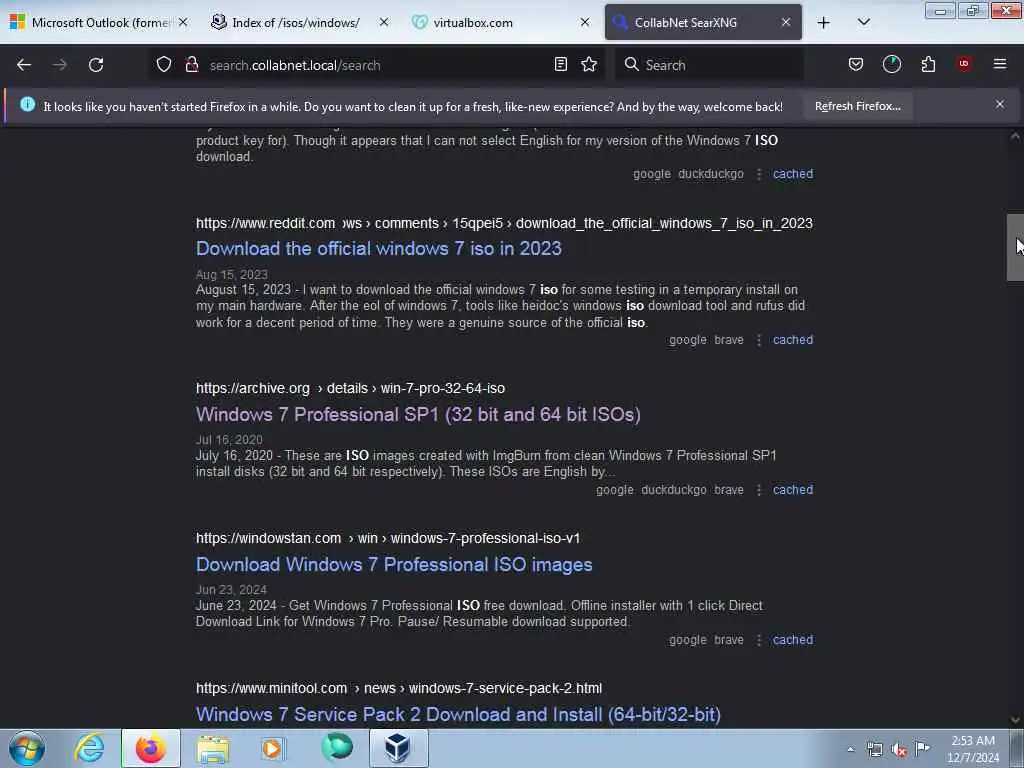Screen dimensions: 1024x768
Task: Click the scrollbar up arrow
Action: (x=1015, y=136)
